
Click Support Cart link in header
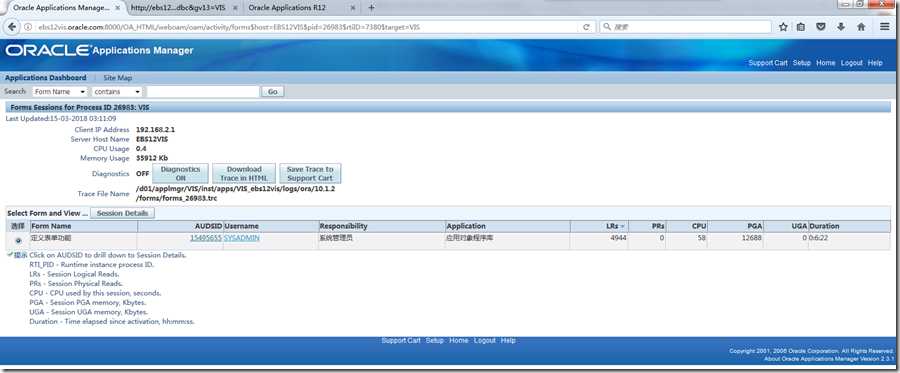pyautogui.click(x=768, y=63)
